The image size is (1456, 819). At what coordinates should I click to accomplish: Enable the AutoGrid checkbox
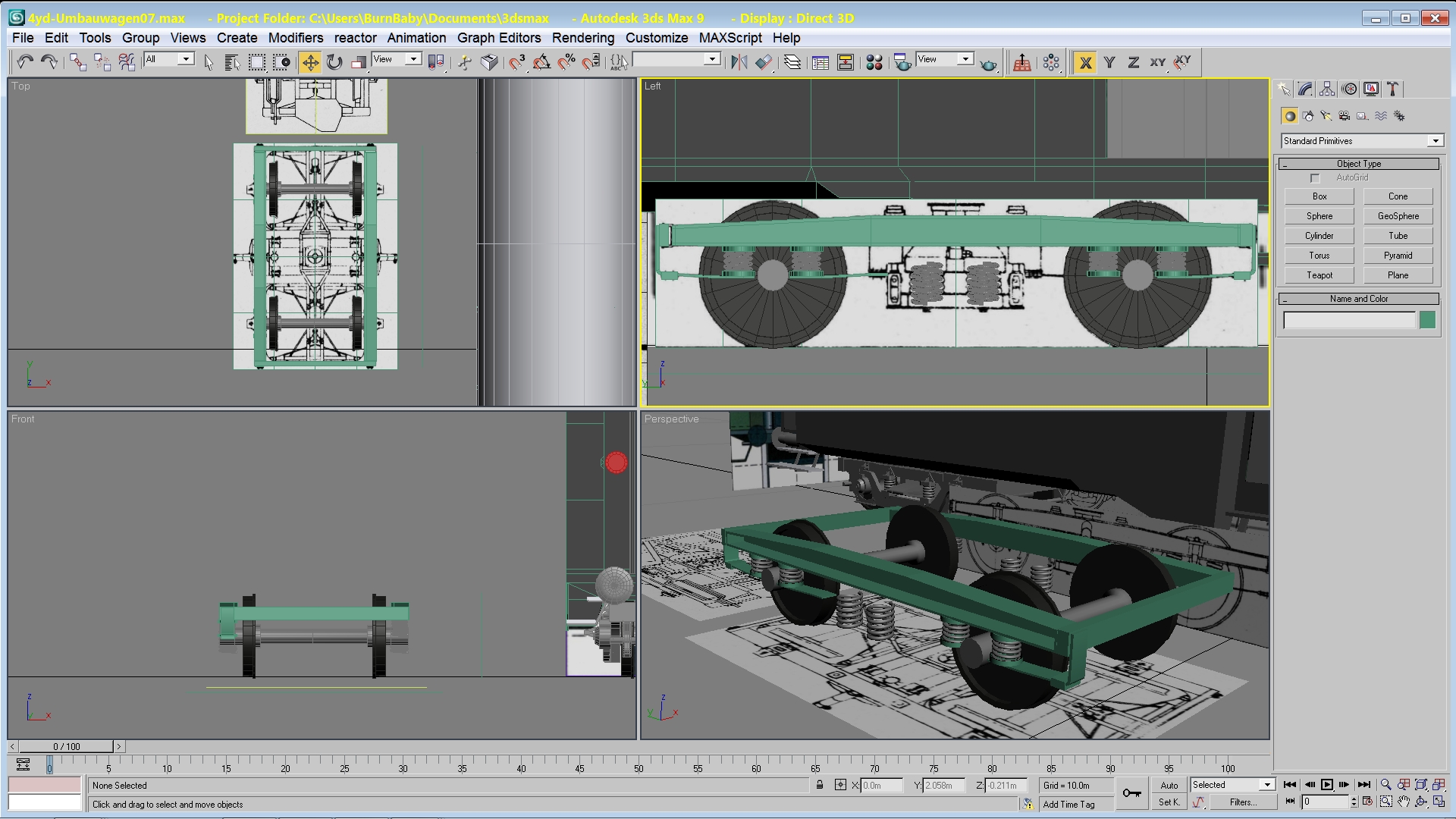(1315, 178)
